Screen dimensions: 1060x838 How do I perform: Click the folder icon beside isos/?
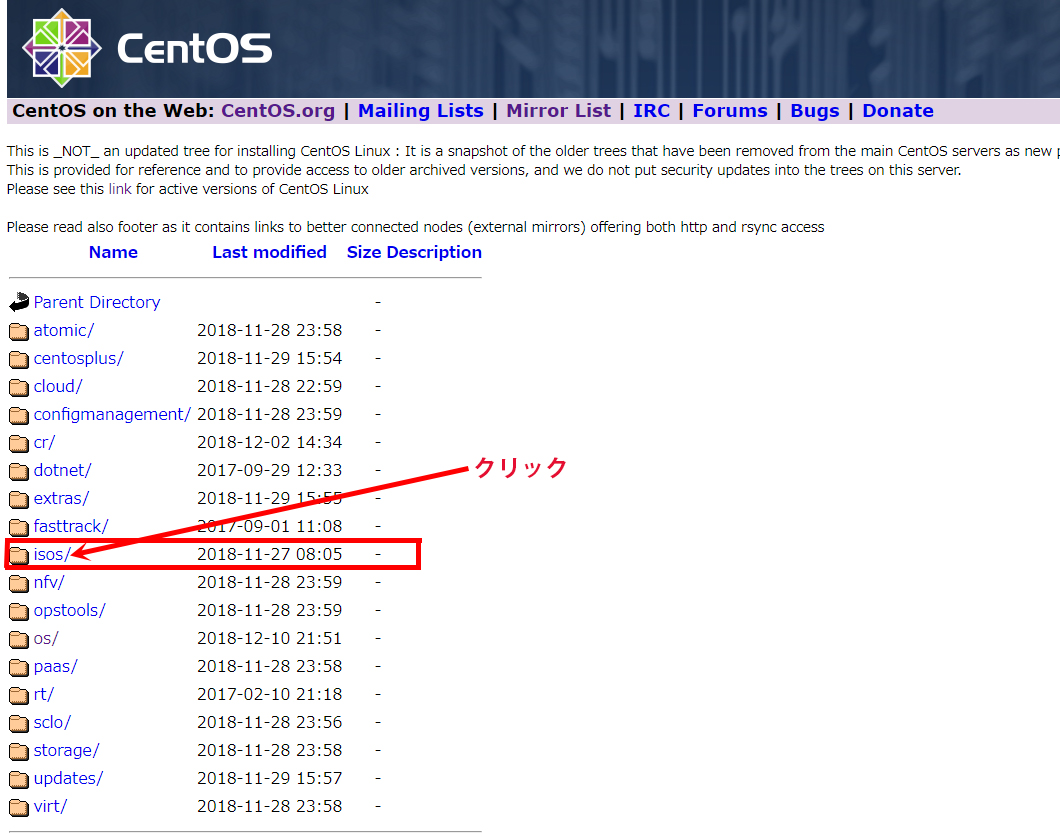coord(19,556)
